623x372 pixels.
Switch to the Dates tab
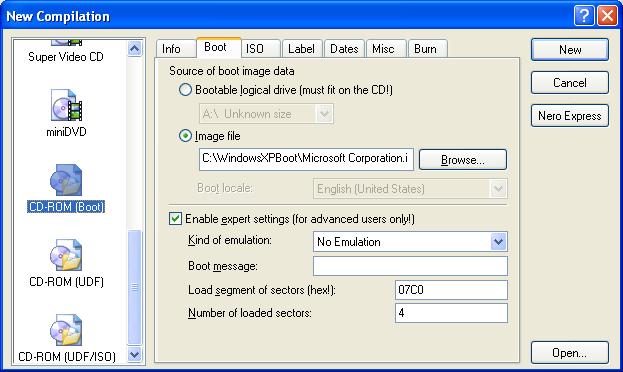(344, 49)
